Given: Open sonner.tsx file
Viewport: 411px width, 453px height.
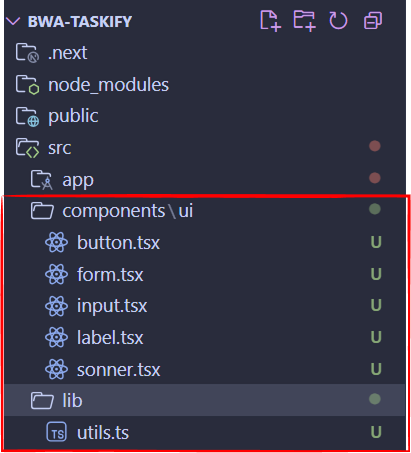Looking at the screenshot, I should (119, 369).
